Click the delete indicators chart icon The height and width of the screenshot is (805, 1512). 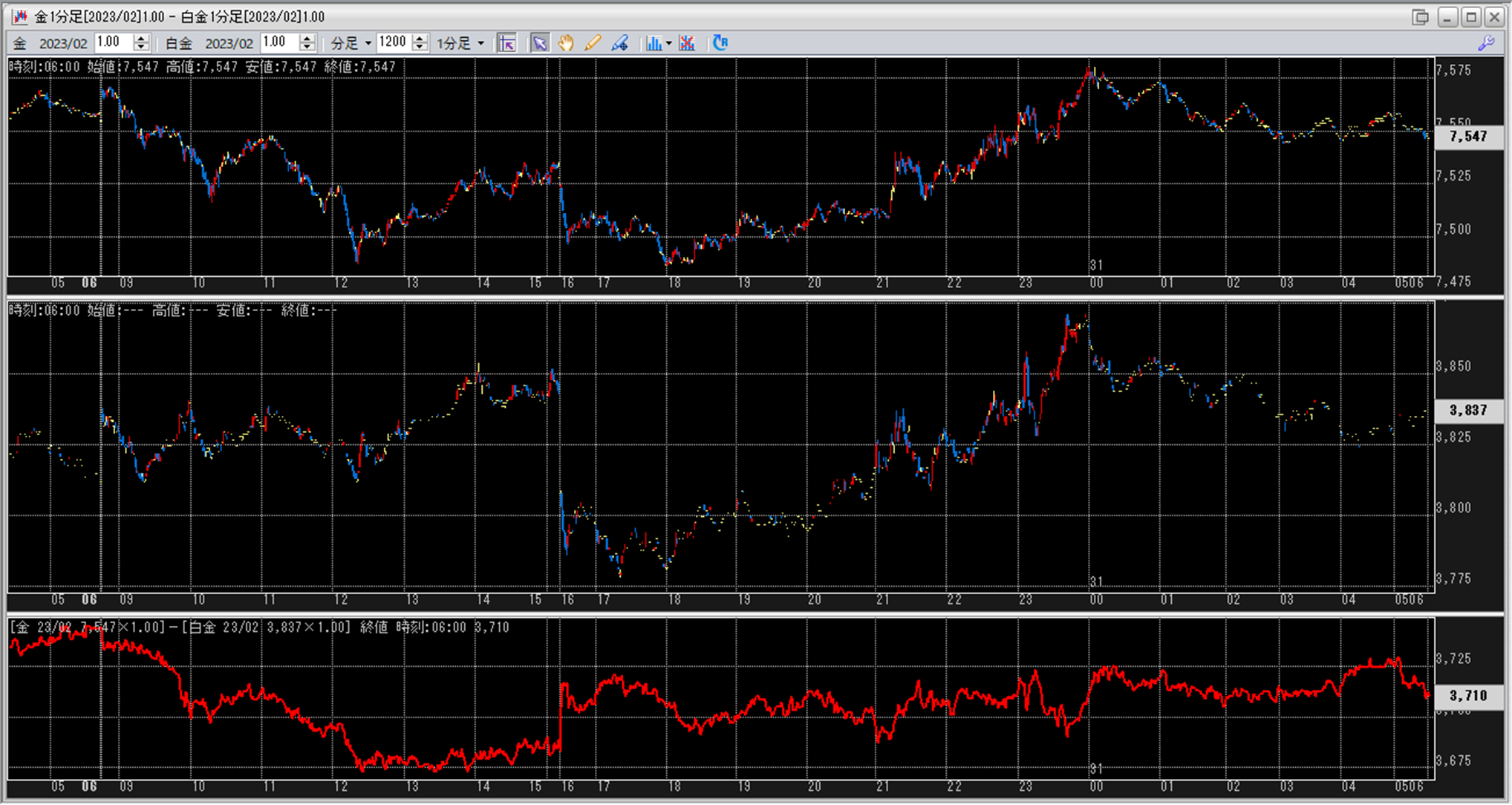tap(687, 43)
